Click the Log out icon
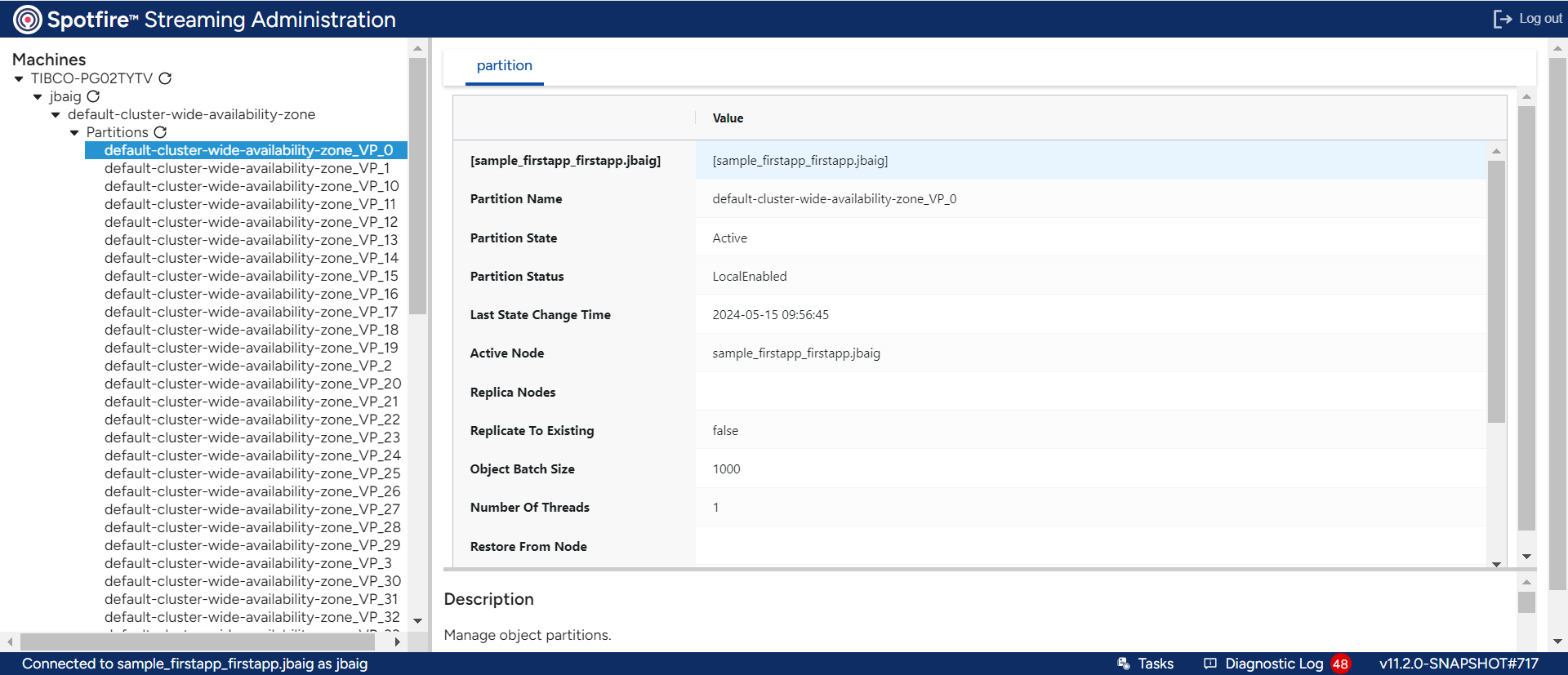 tap(1502, 19)
